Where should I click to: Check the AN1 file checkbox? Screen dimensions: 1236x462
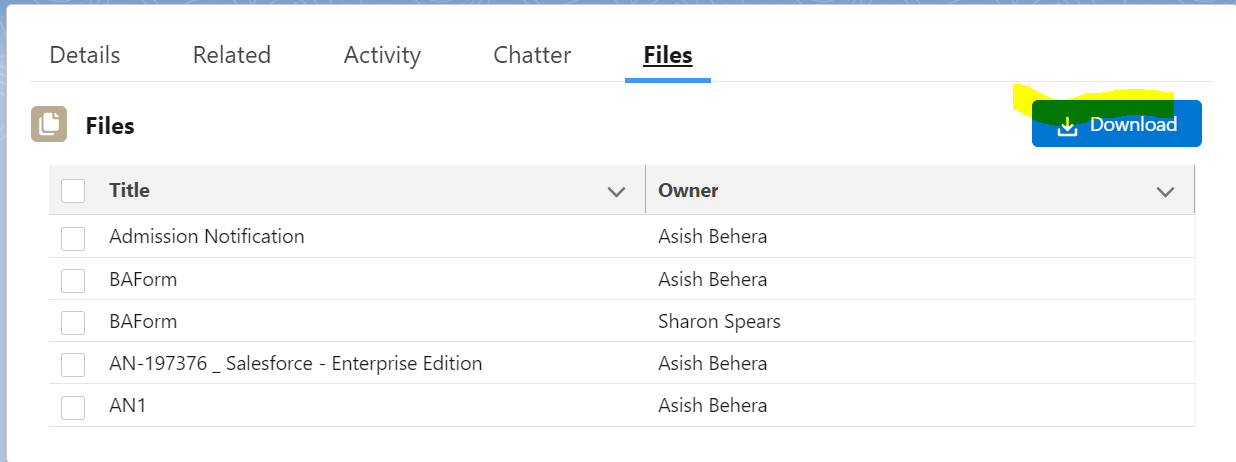[x=73, y=406]
